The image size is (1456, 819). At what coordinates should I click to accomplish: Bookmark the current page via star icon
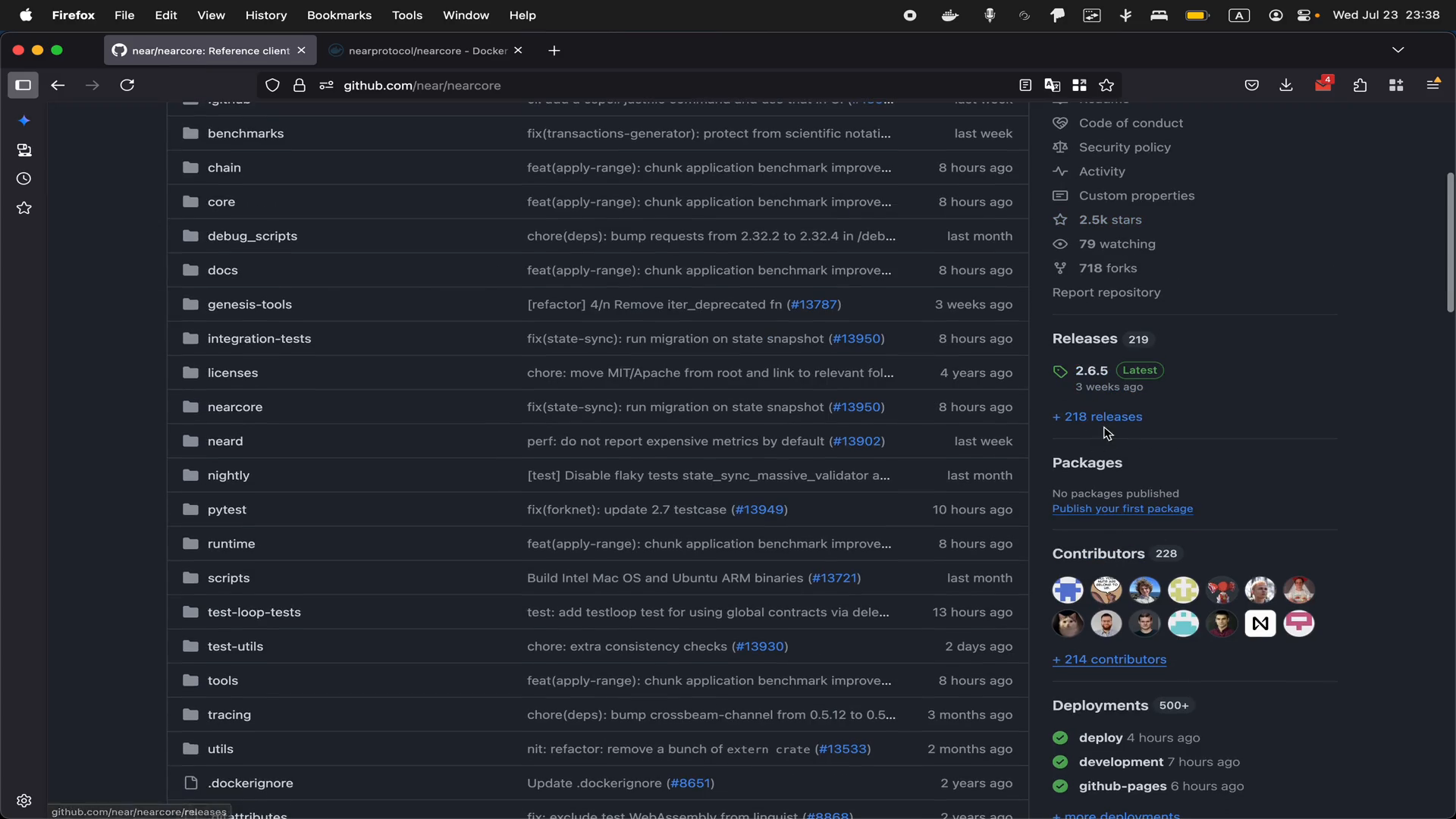(1106, 86)
